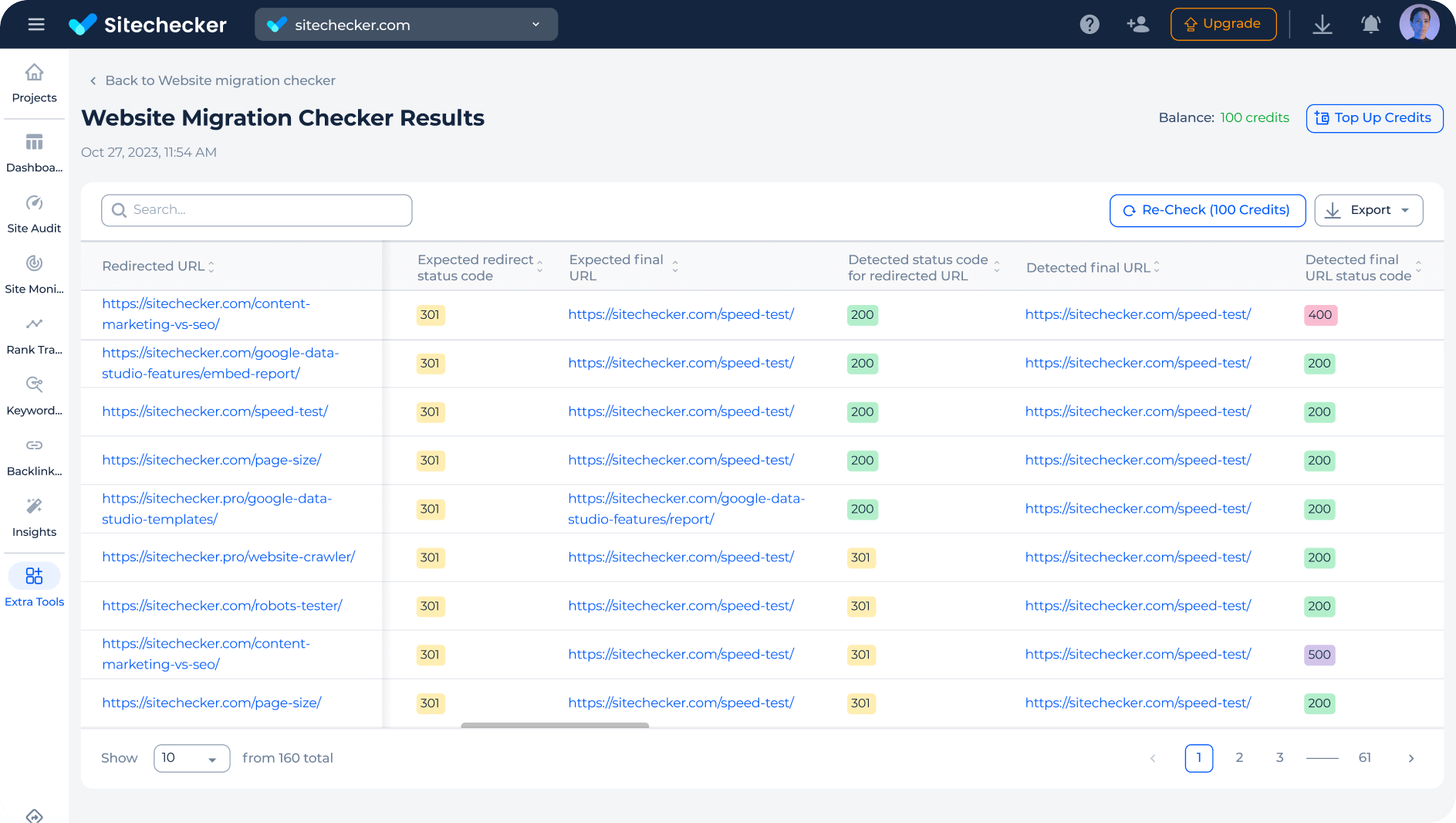Open the Export dropdown

pyautogui.click(x=1368, y=210)
